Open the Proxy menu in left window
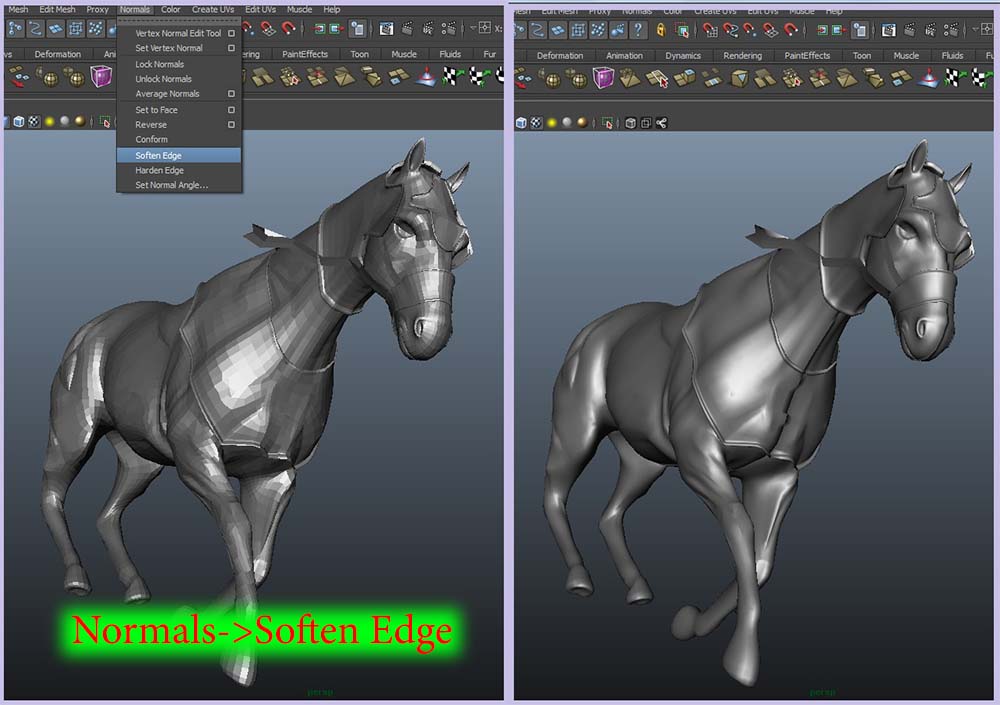Viewport: 1000px width, 705px height. (98, 9)
